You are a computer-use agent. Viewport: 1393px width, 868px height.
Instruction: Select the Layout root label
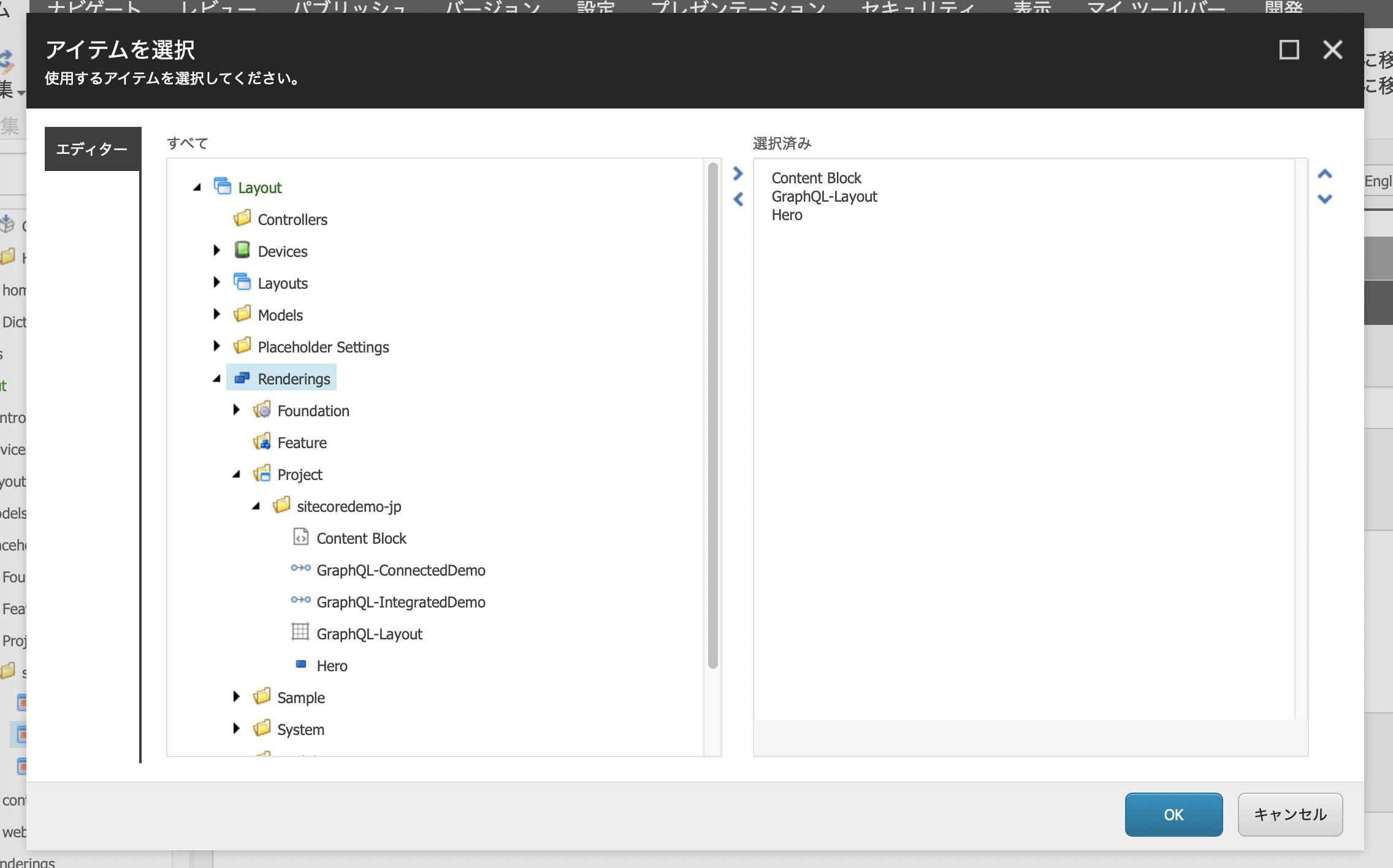click(x=260, y=188)
